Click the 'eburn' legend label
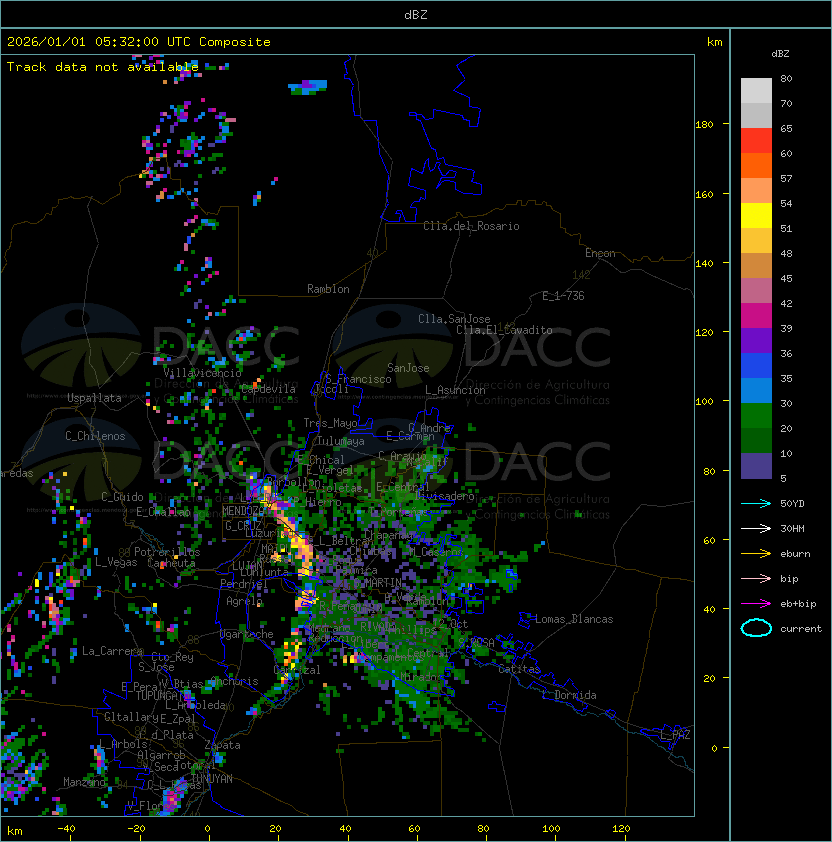 pos(795,554)
